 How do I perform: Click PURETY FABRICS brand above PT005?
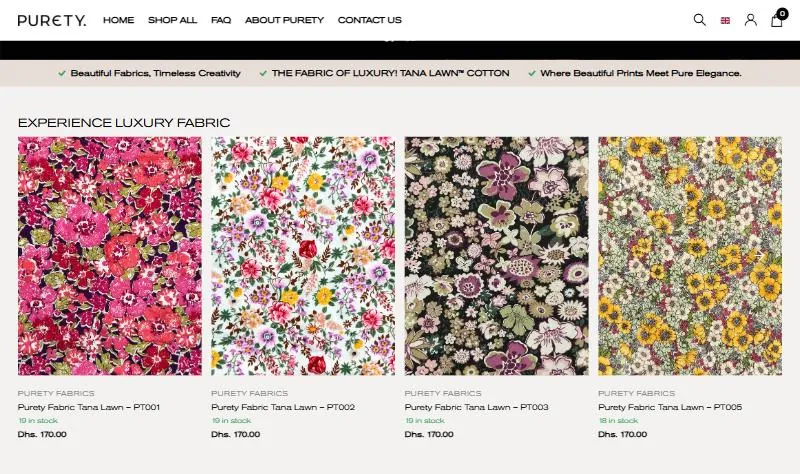(x=636, y=393)
